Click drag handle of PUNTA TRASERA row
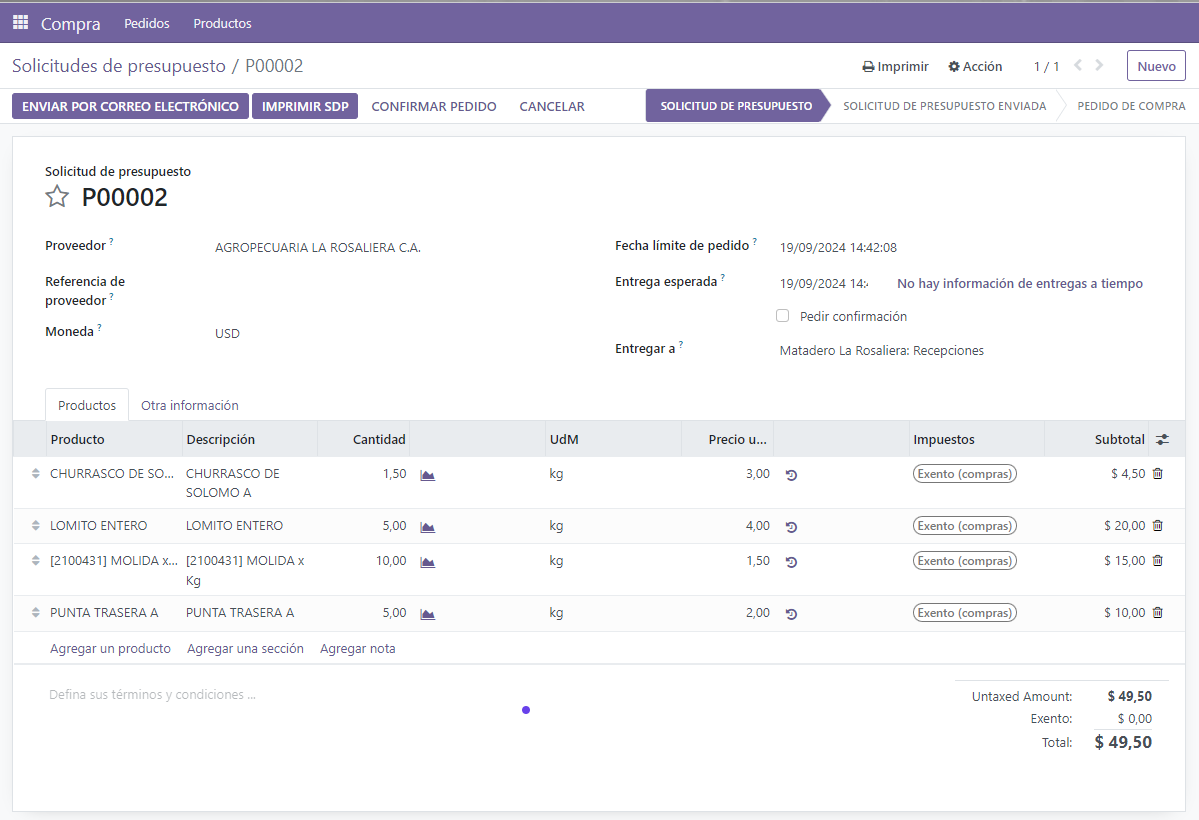1199x820 pixels. [x=35, y=613]
